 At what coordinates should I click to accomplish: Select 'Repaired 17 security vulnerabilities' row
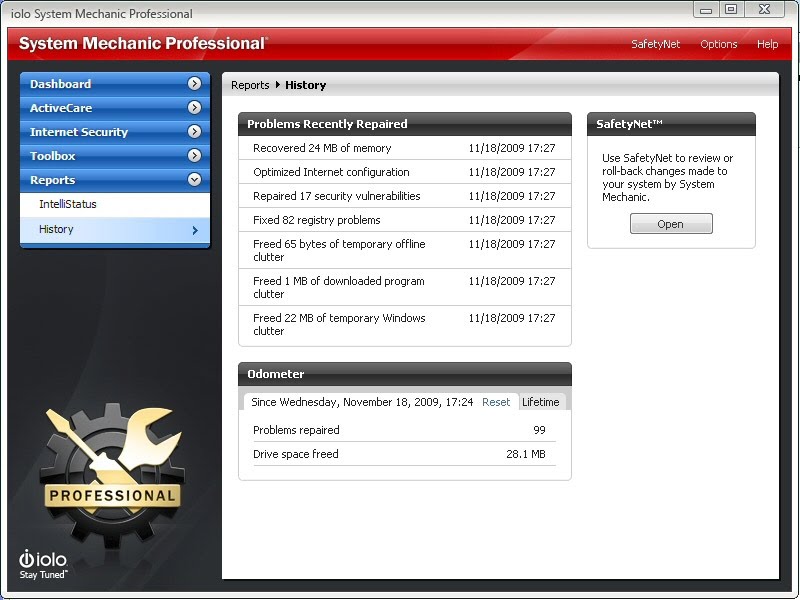(x=405, y=196)
